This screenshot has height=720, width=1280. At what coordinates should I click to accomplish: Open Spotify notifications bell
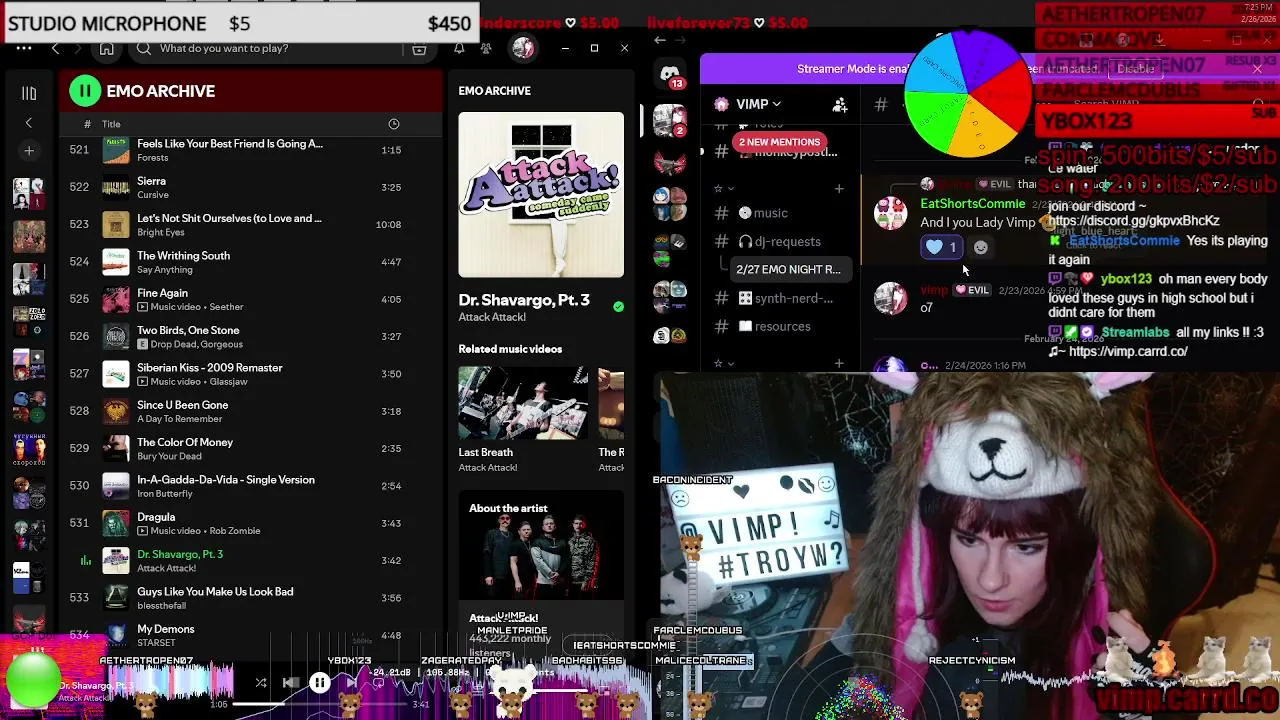click(x=459, y=48)
